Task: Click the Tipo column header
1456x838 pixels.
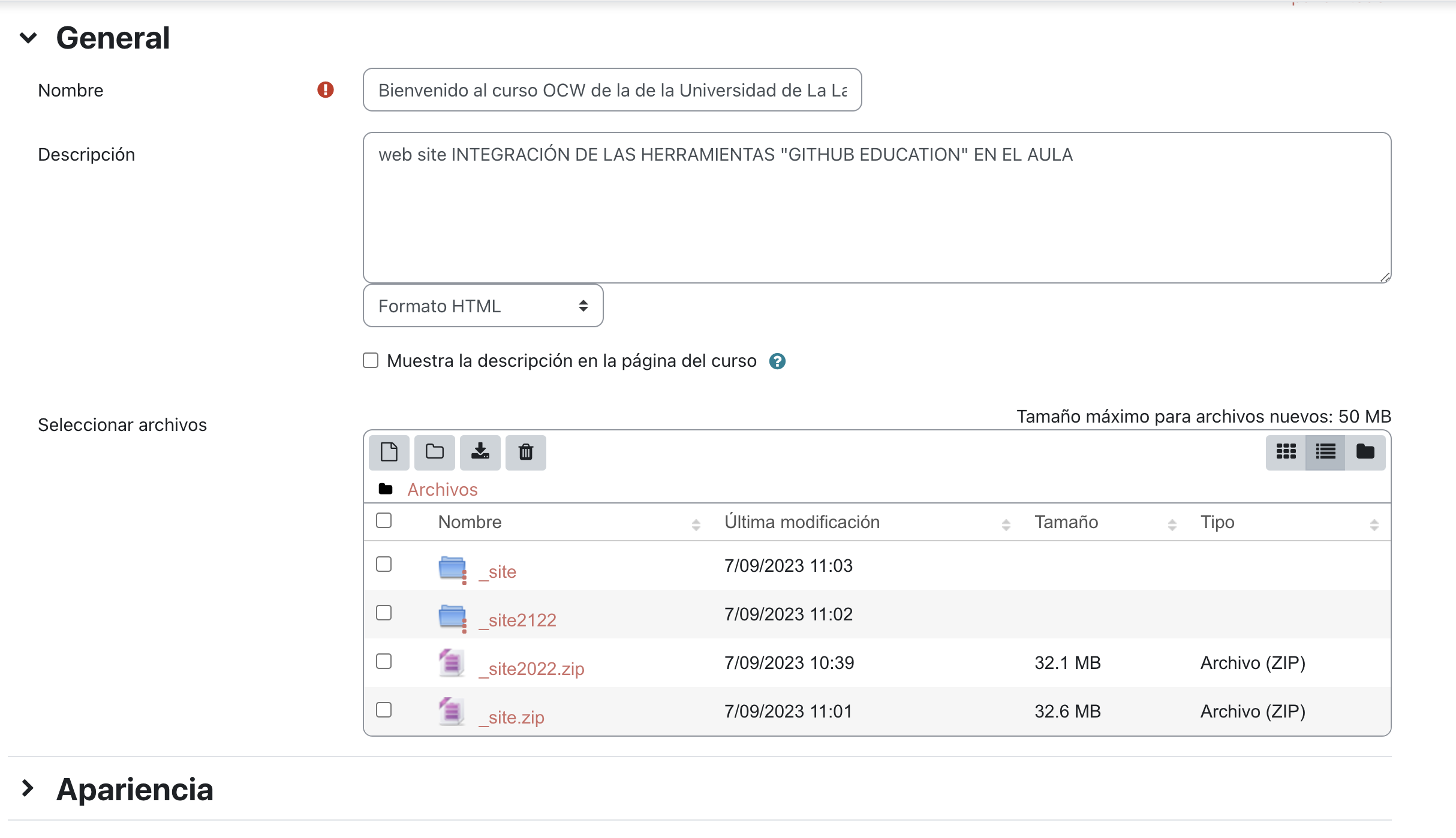Action: (x=1217, y=522)
